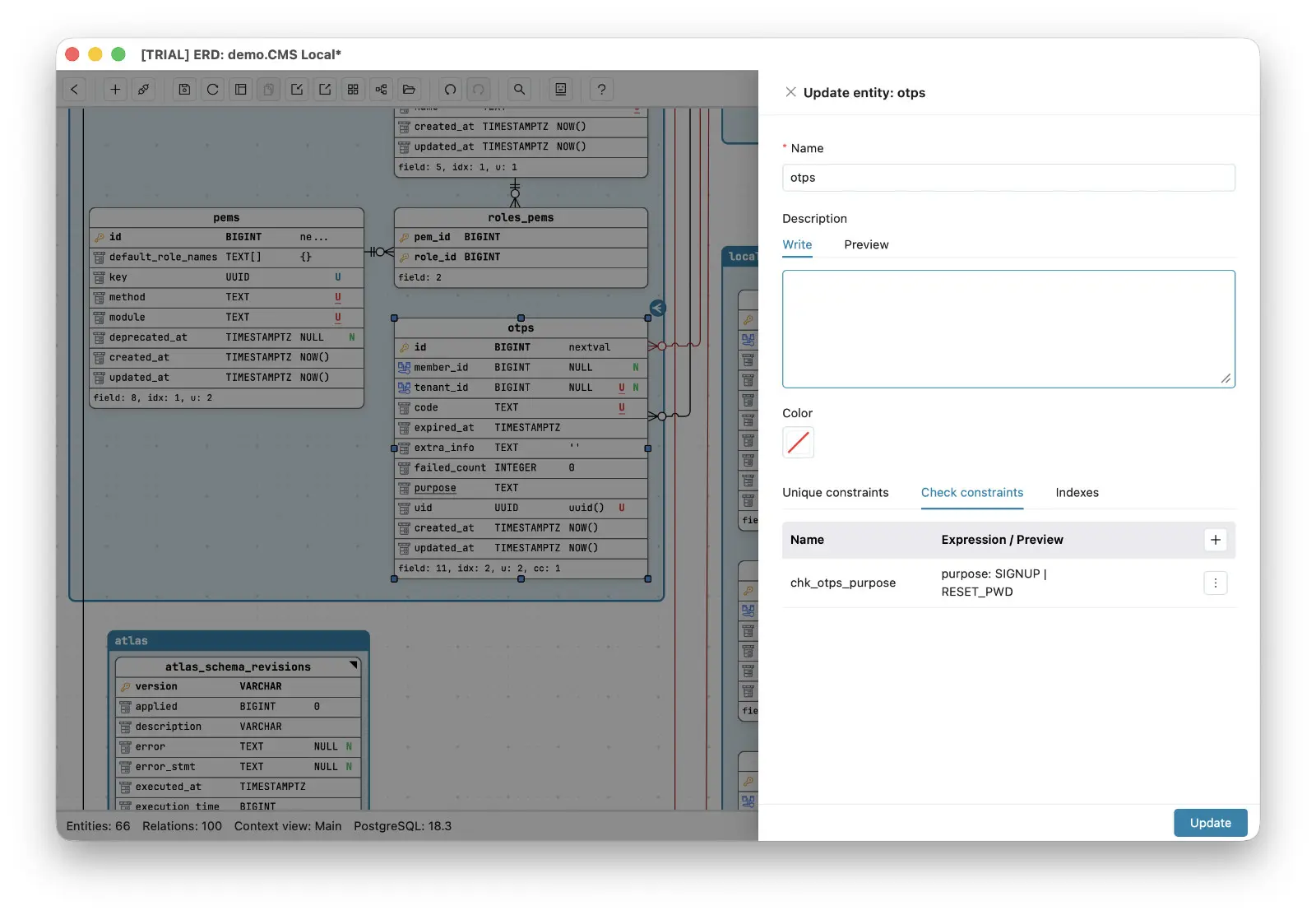
Task: Click default_role_names field in pems
Action: [x=226, y=257]
